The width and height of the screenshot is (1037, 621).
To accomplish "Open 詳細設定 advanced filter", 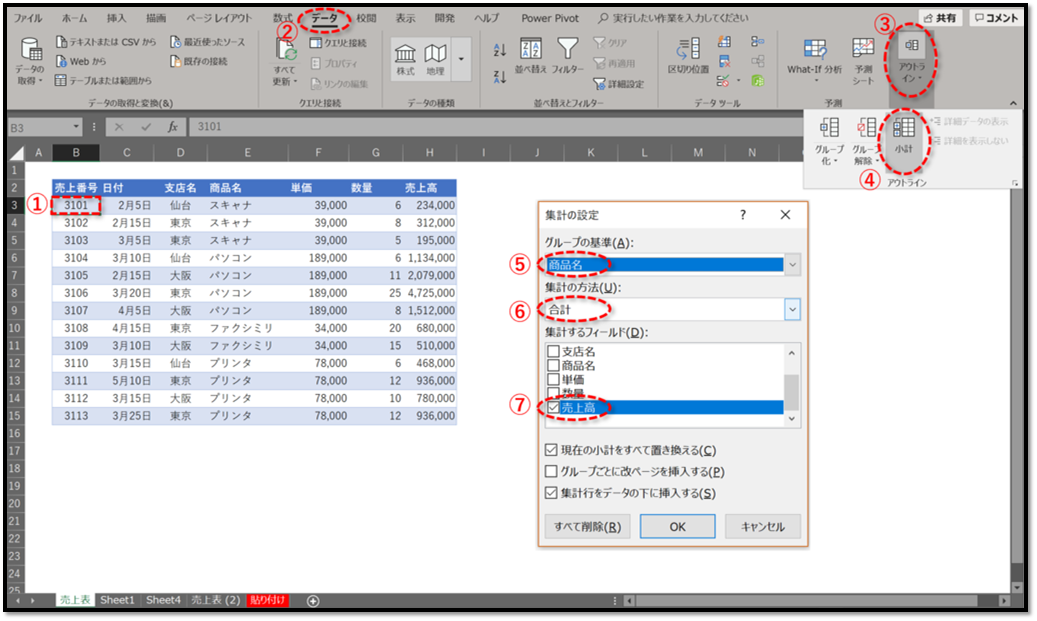I will [618, 84].
